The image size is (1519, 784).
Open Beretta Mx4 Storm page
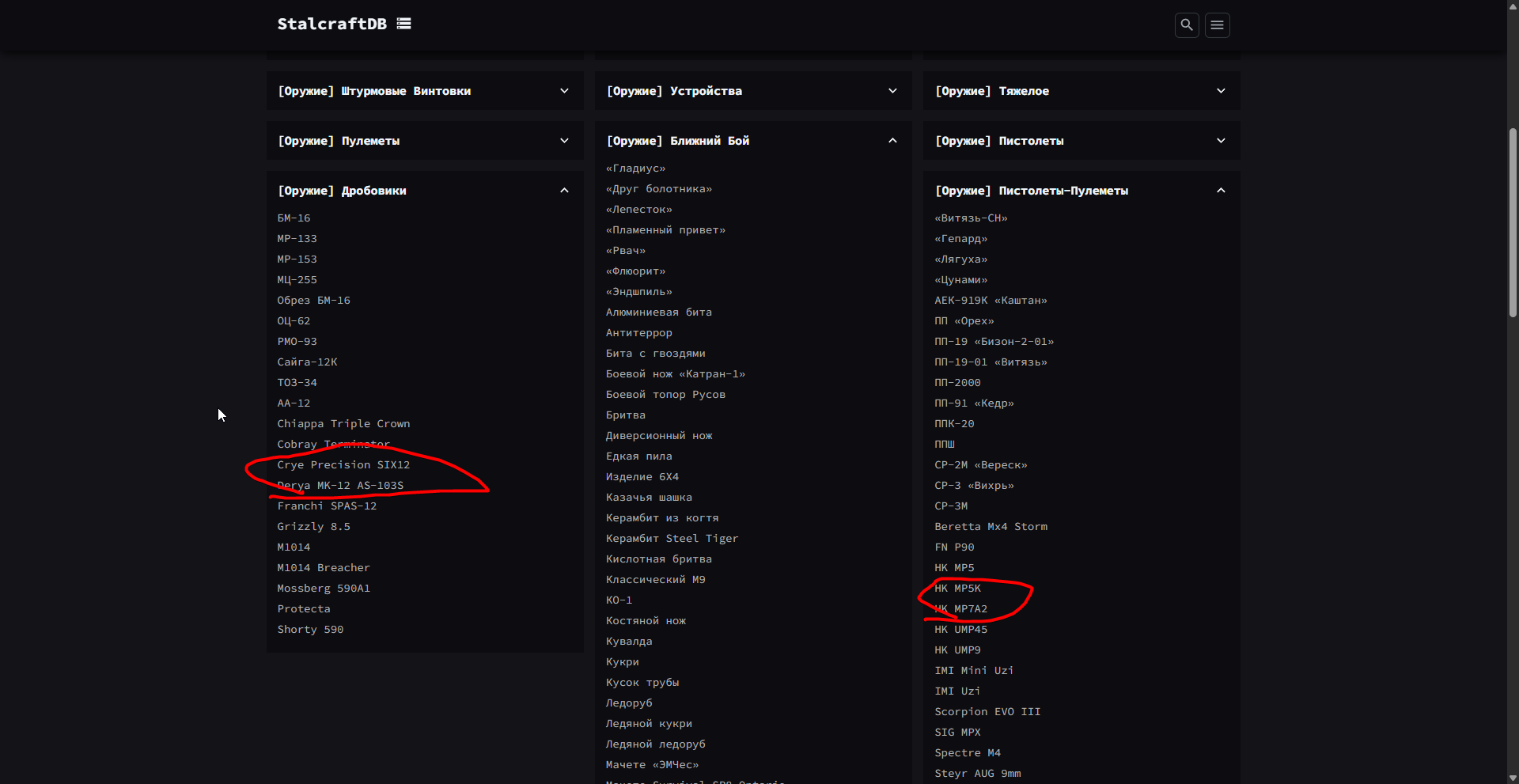tap(991, 526)
